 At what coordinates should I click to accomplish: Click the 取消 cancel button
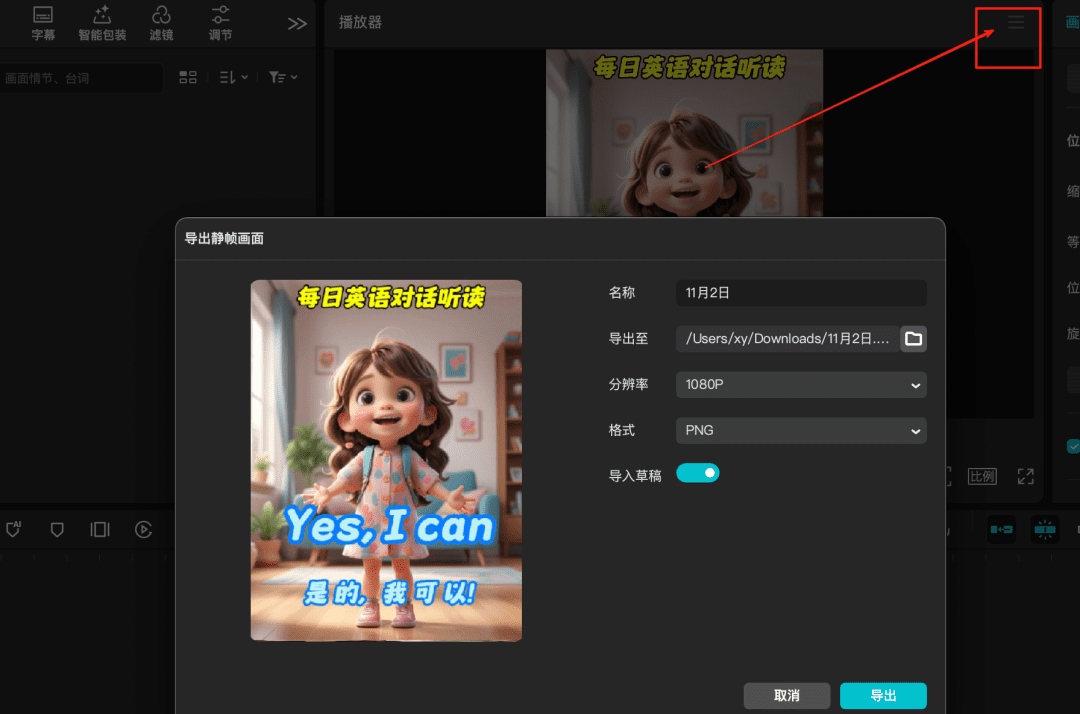tap(787, 695)
